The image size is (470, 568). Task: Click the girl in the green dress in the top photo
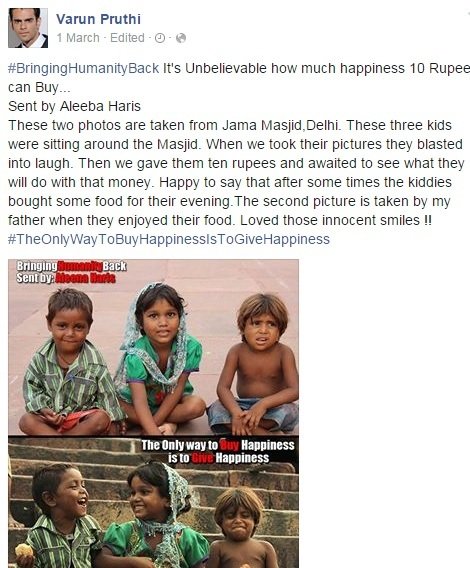click(159, 357)
